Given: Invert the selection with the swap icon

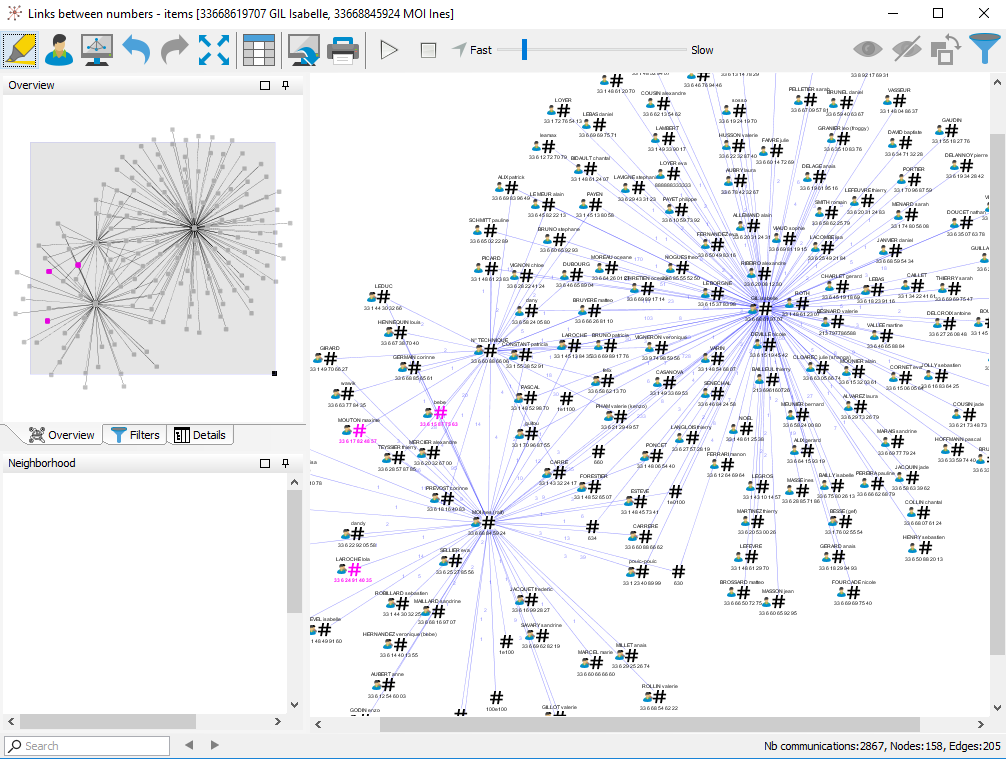Looking at the screenshot, I should (x=945, y=50).
